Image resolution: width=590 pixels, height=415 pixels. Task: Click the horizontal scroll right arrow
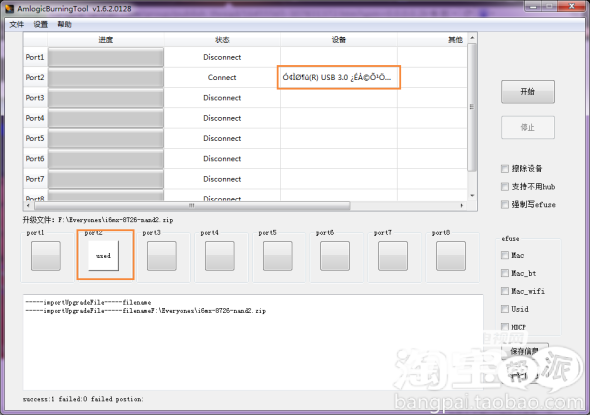tap(461, 205)
